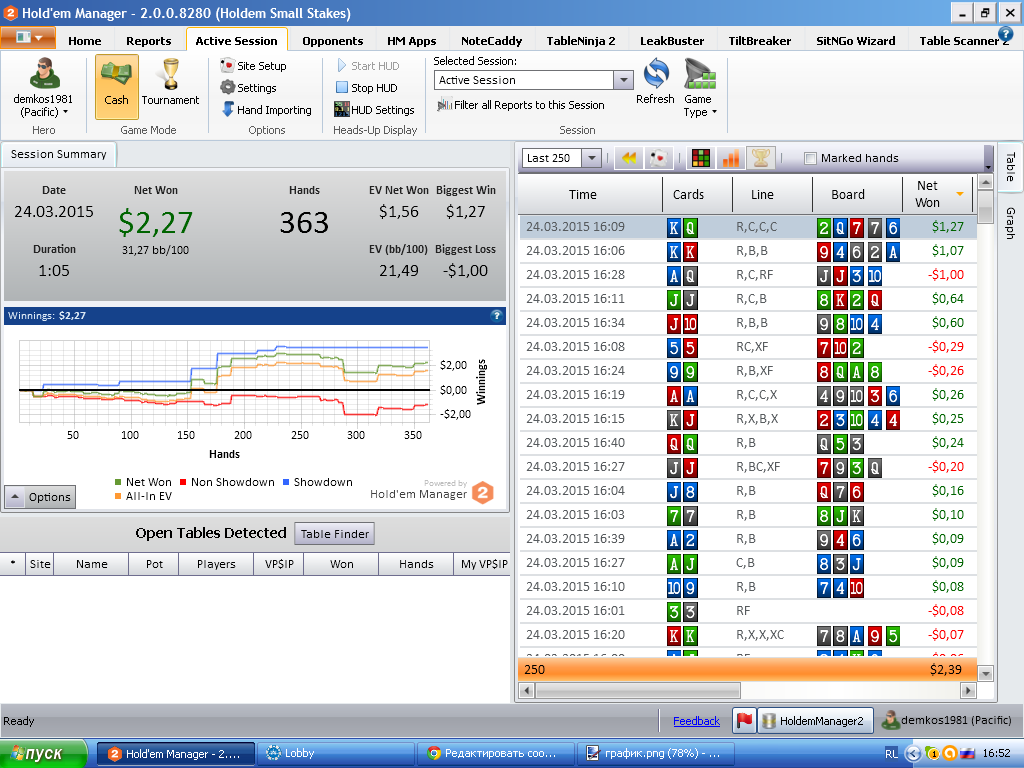The image size is (1024, 768).
Task: Open LeakBuster tab
Action: coord(672,40)
